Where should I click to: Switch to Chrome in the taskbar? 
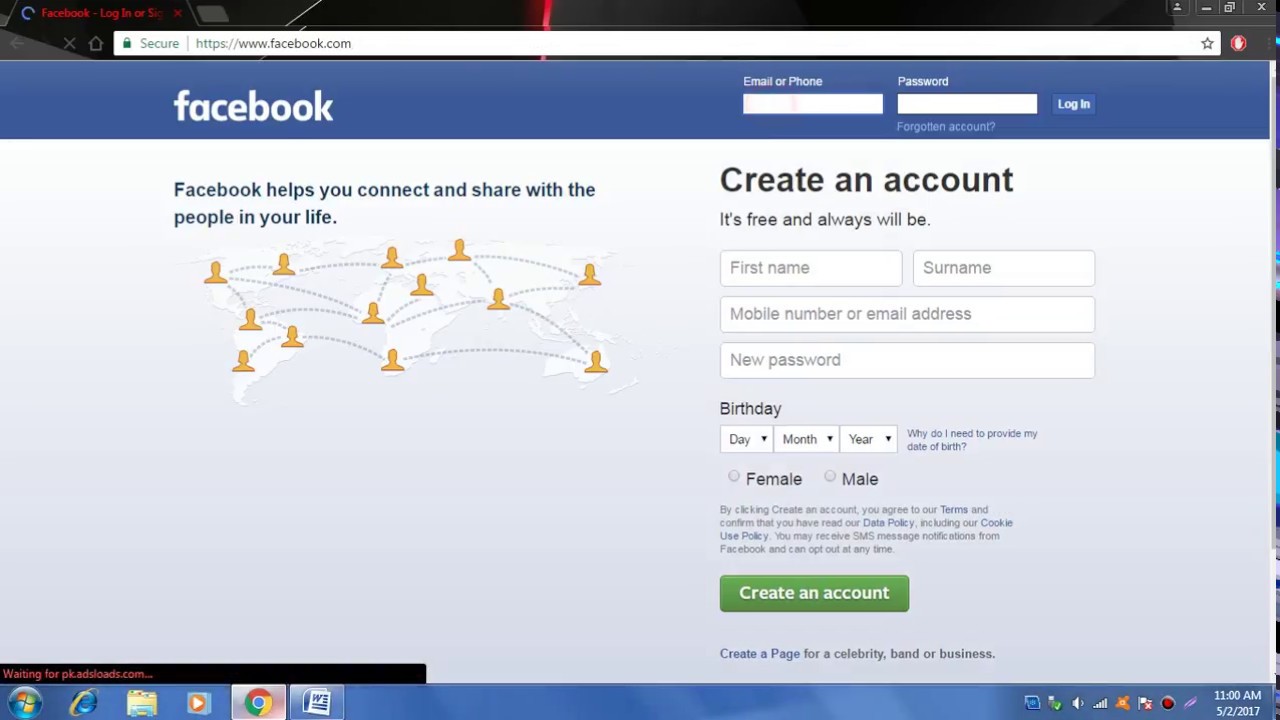click(x=258, y=703)
